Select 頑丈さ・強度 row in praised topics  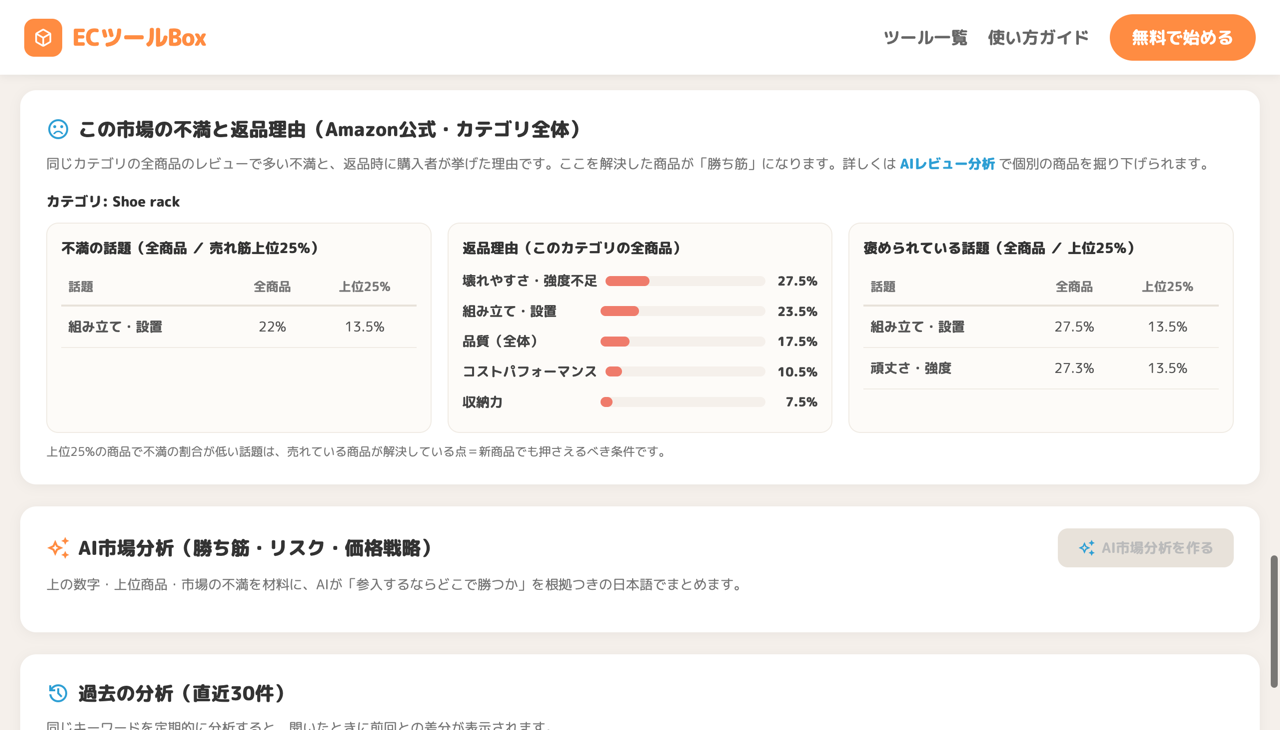(x=1041, y=368)
